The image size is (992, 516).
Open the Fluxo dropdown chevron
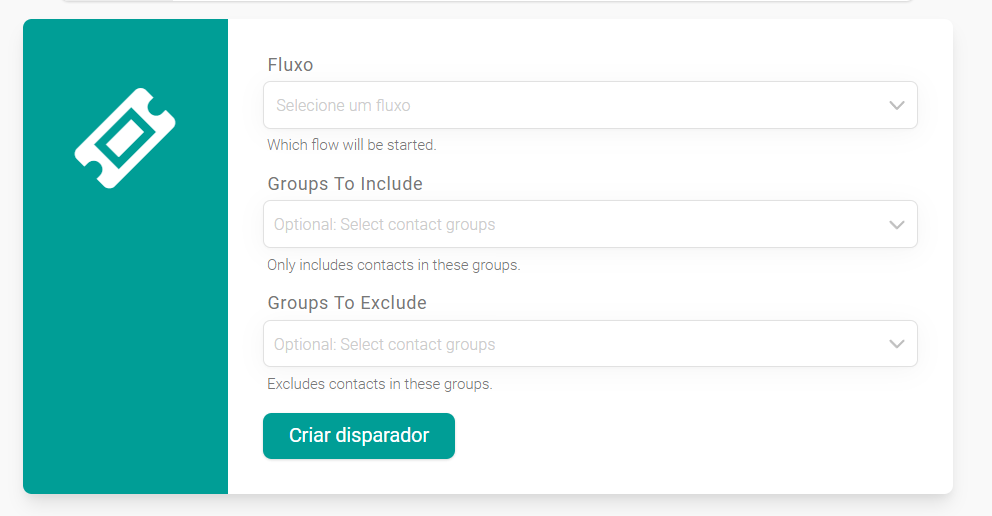(x=896, y=105)
